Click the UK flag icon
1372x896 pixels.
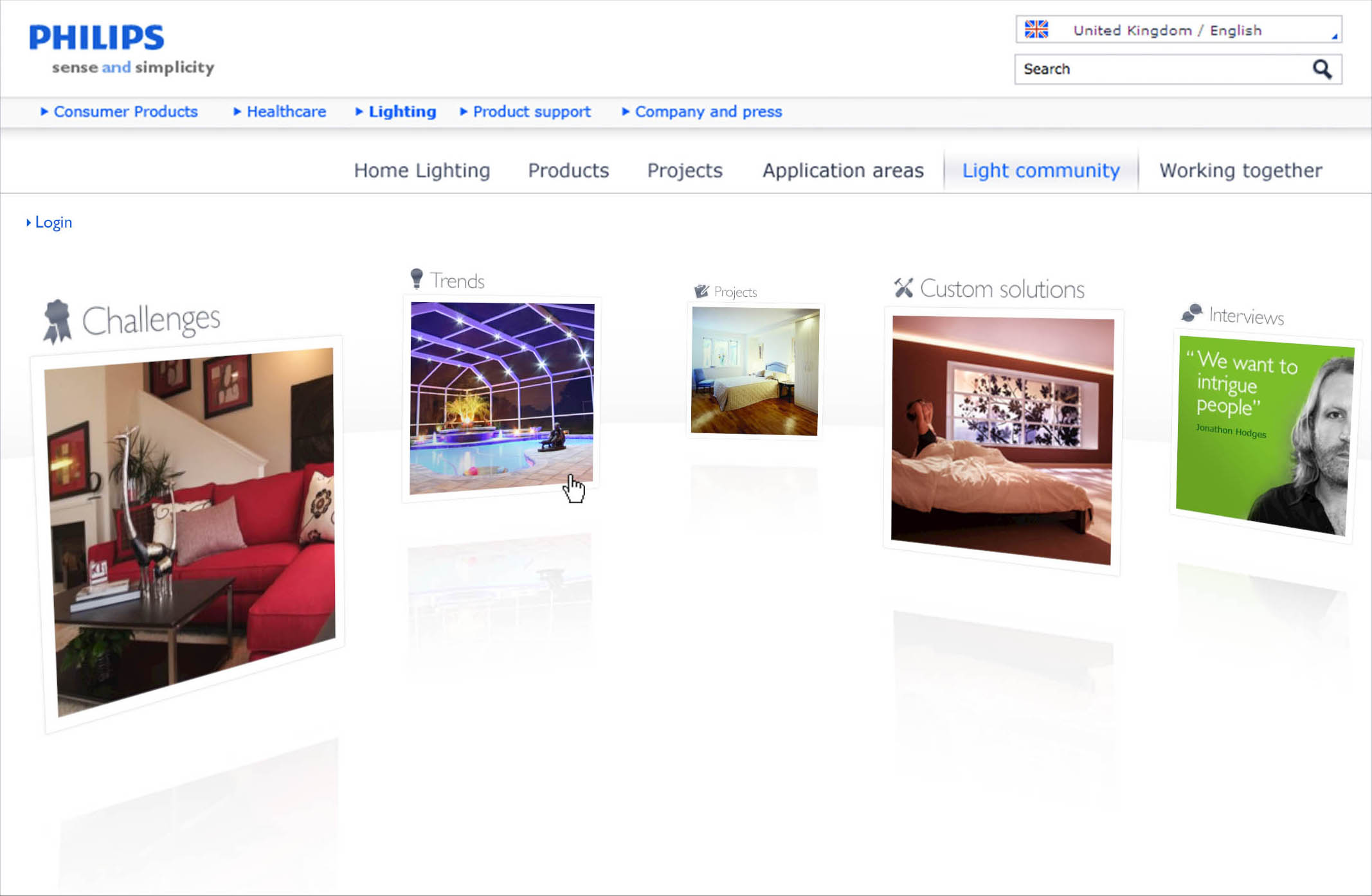(1036, 30)
